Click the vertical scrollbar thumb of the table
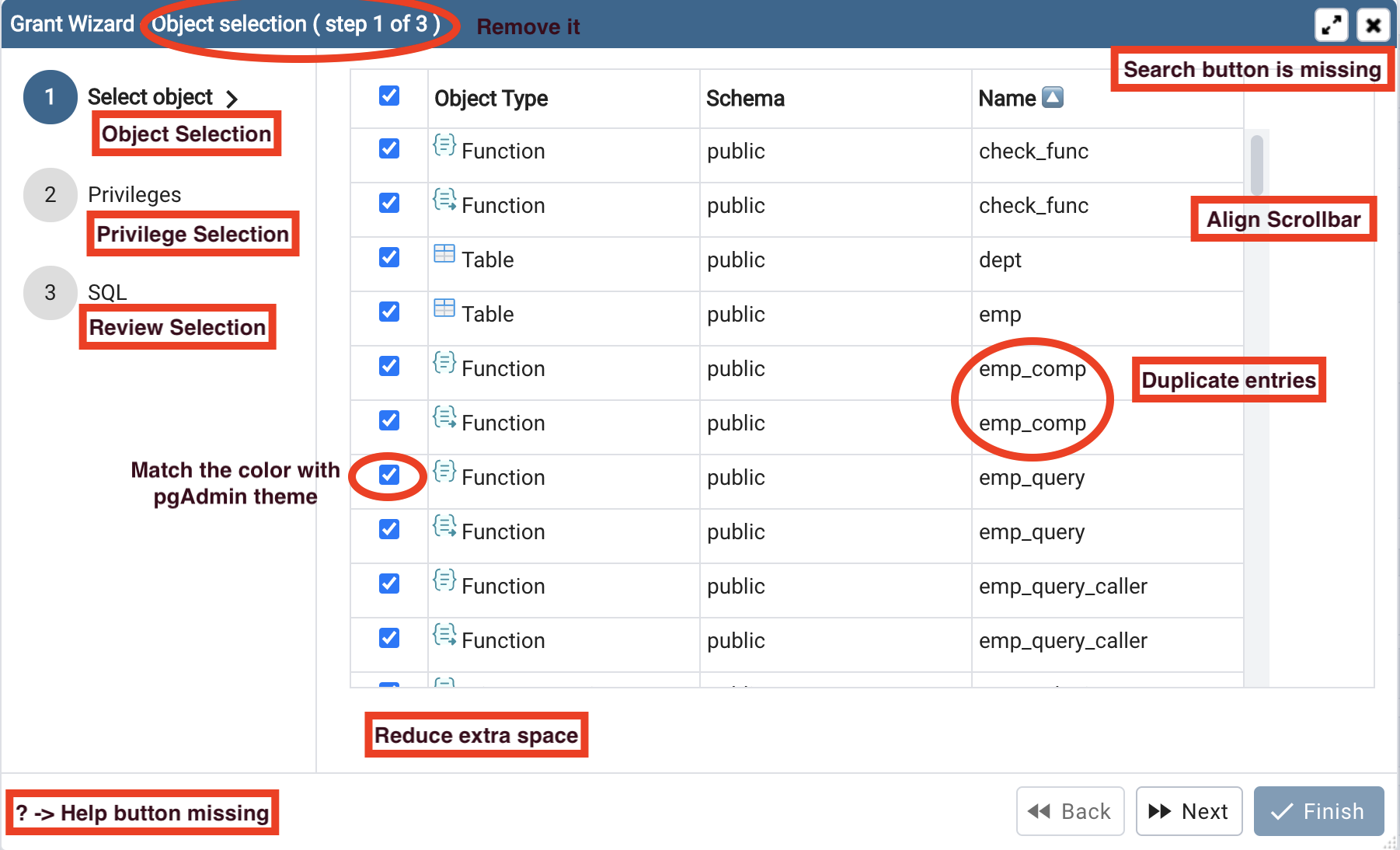Screen dimensions: 1400x850 (x=1256, y=165)
